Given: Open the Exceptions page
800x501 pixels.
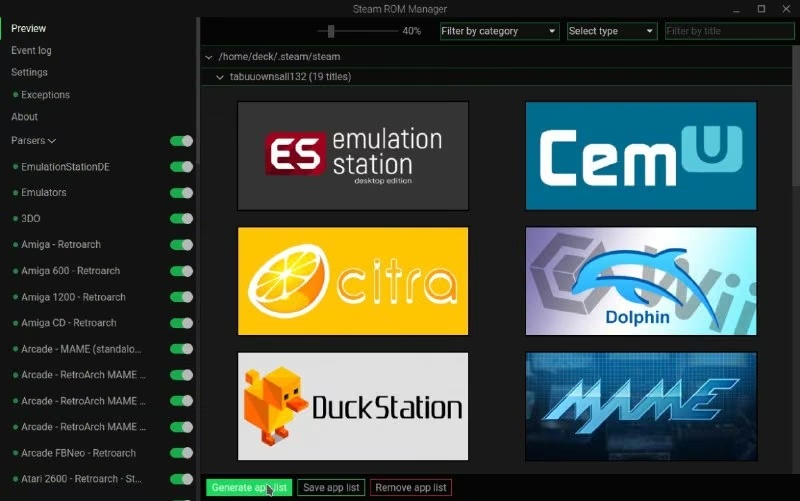Looking at the screenshot, I should coord(45,95).
